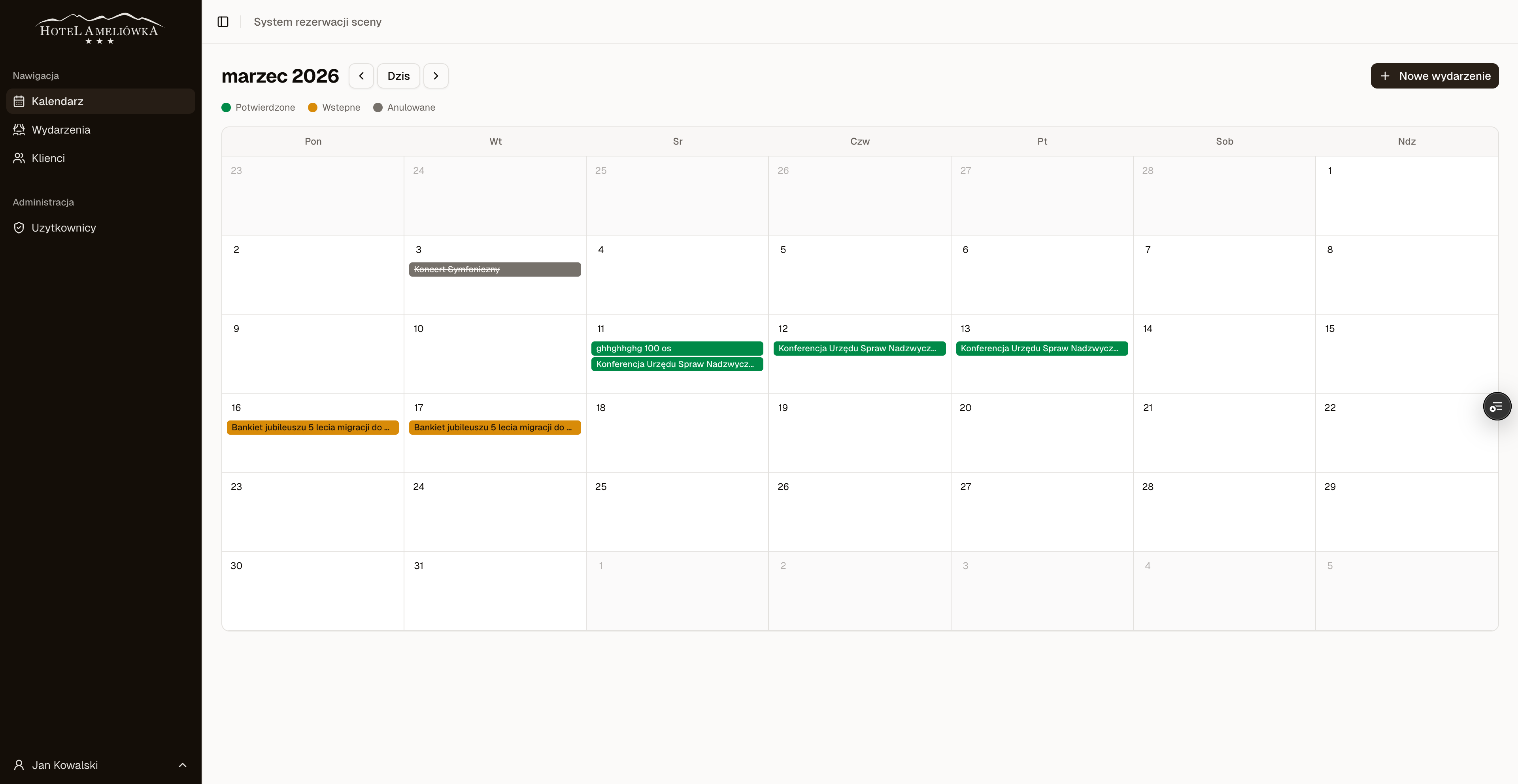Viewport: 1518px width, 784px height.
Task: Open Konferencja Urzędu event on March 12
Action: point(859,348)
